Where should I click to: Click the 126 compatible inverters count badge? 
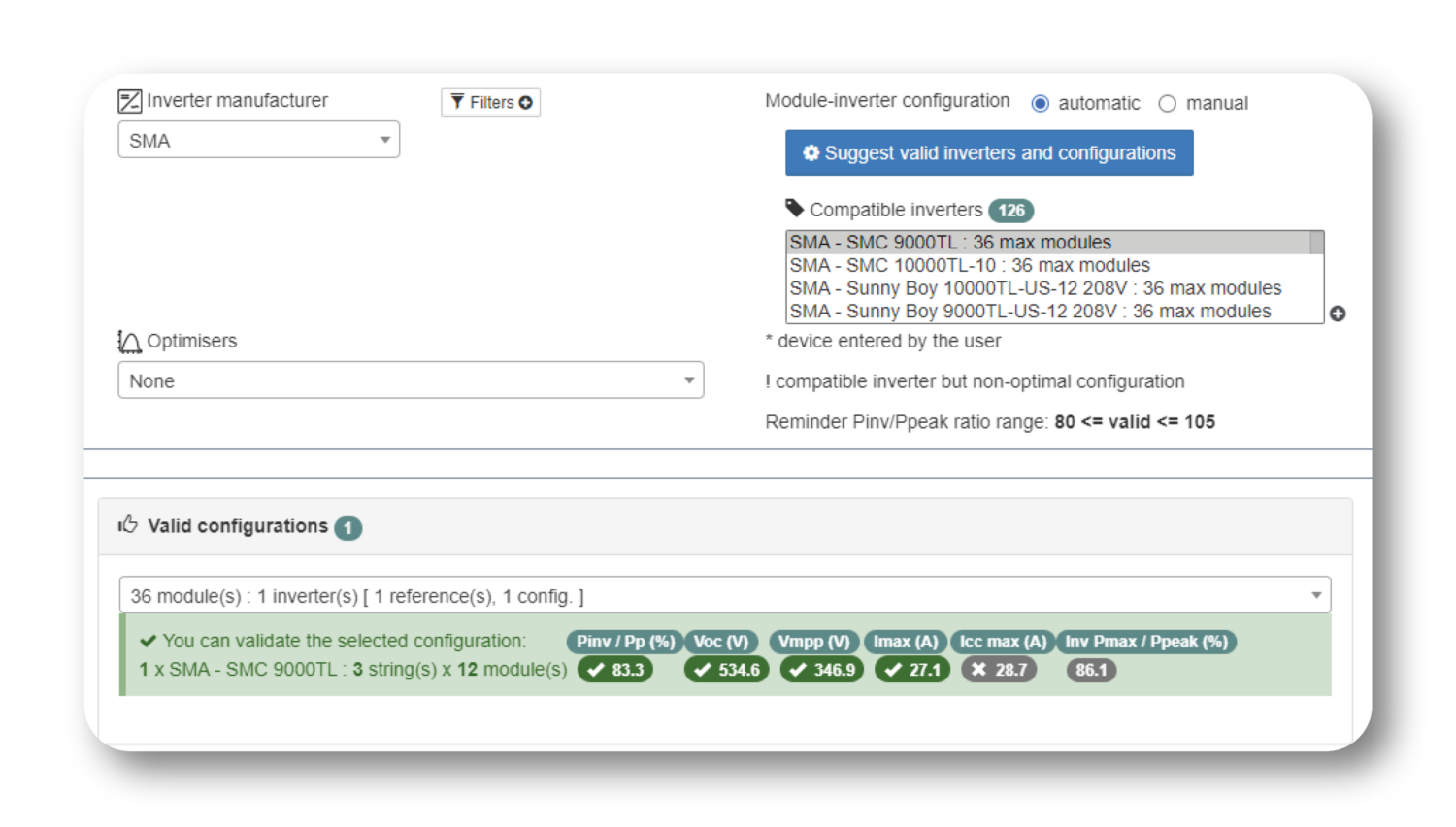click(1010, 211)
